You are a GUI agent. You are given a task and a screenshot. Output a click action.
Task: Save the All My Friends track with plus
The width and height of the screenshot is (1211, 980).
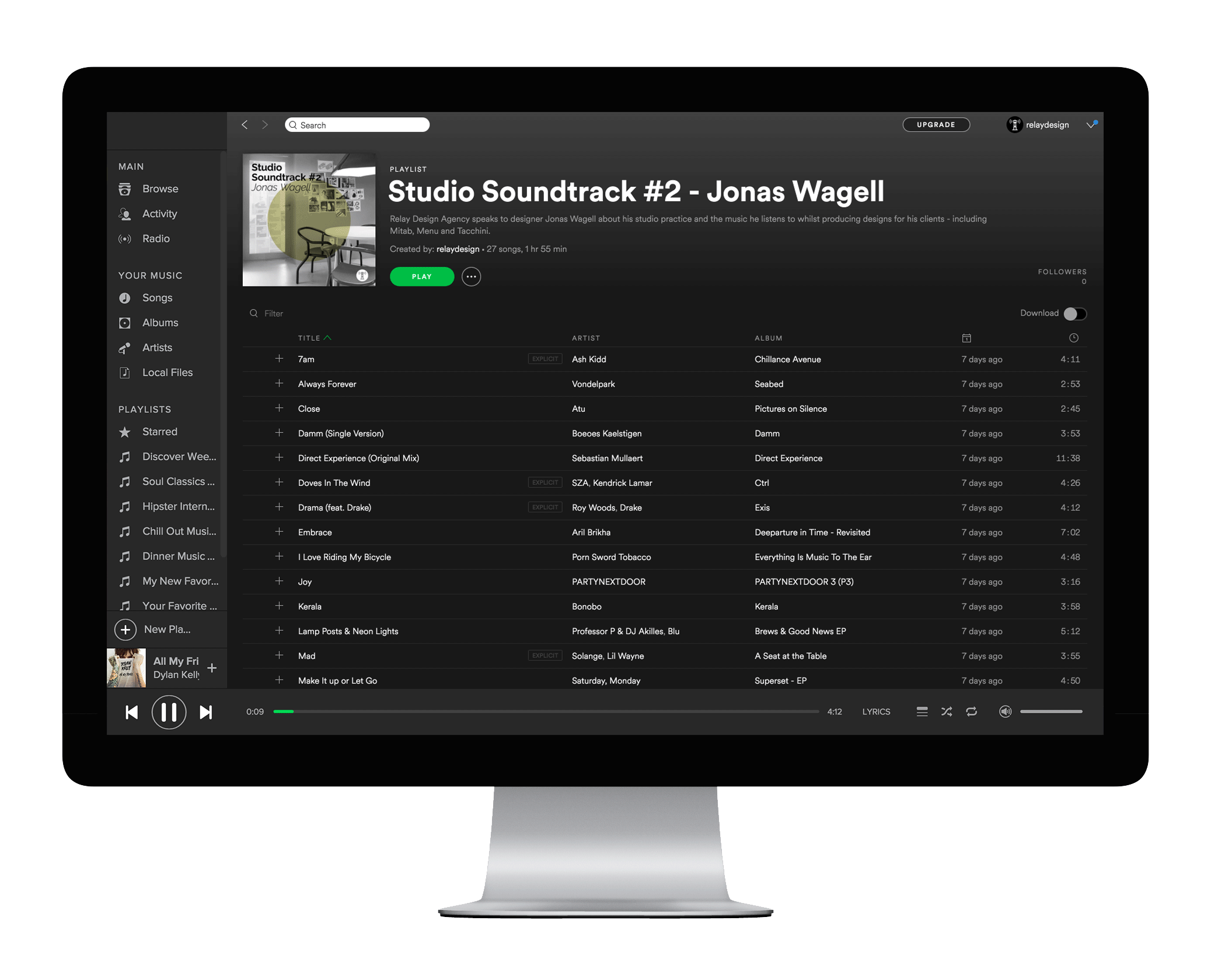click(x=212, y=668)
